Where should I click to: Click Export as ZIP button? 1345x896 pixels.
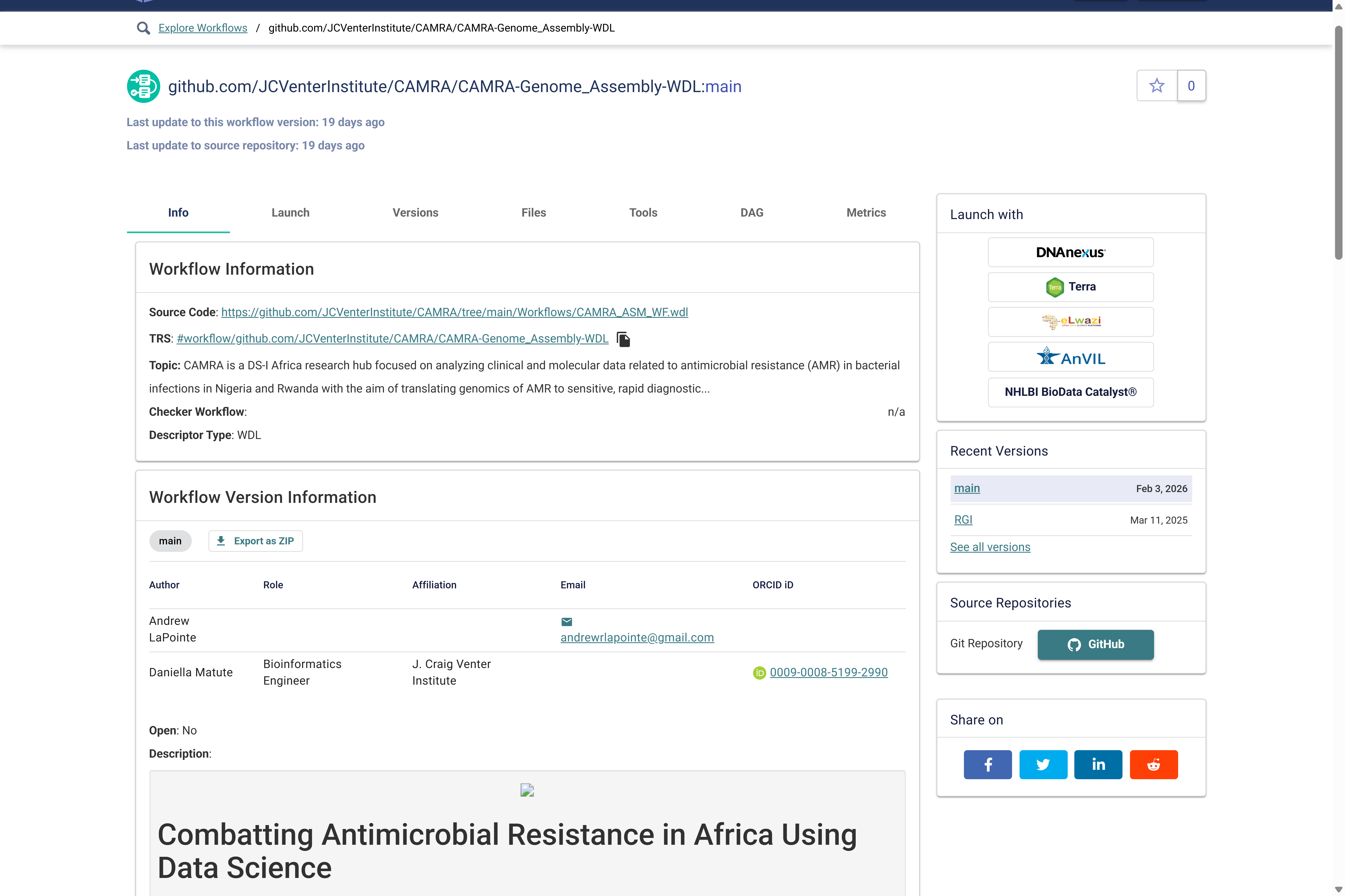click(x=256, y=541)
